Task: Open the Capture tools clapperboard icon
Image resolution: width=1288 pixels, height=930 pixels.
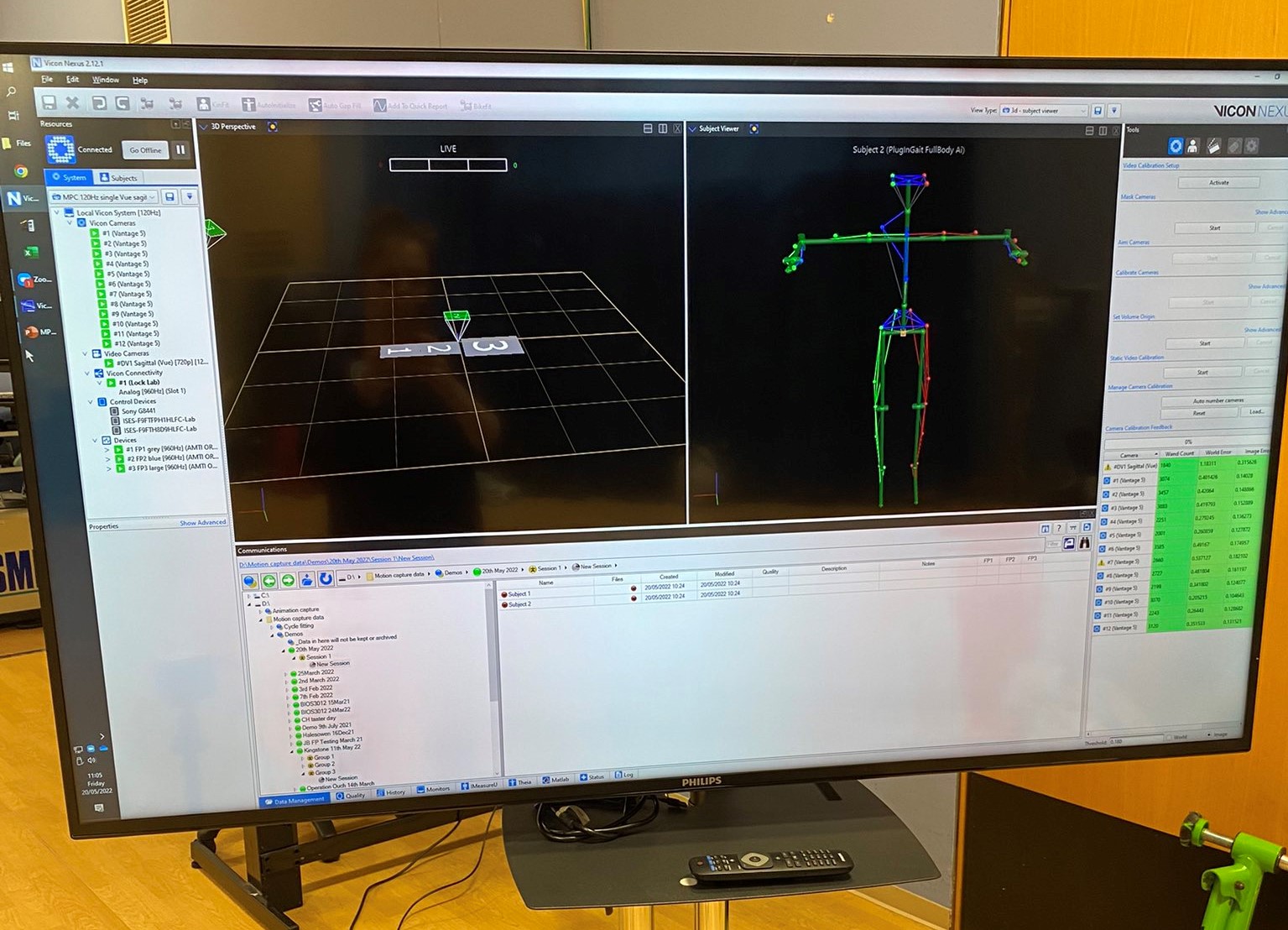Action: click(1213, 146)
